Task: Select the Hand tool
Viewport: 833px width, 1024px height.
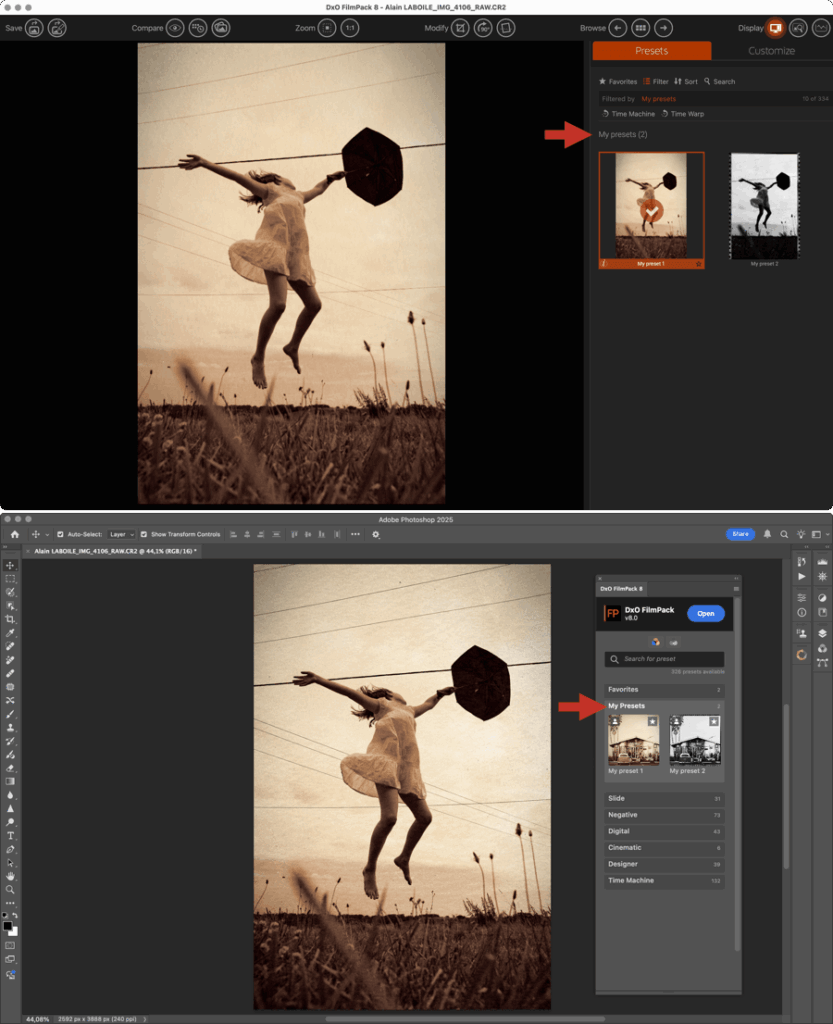Action: [11, 875]
